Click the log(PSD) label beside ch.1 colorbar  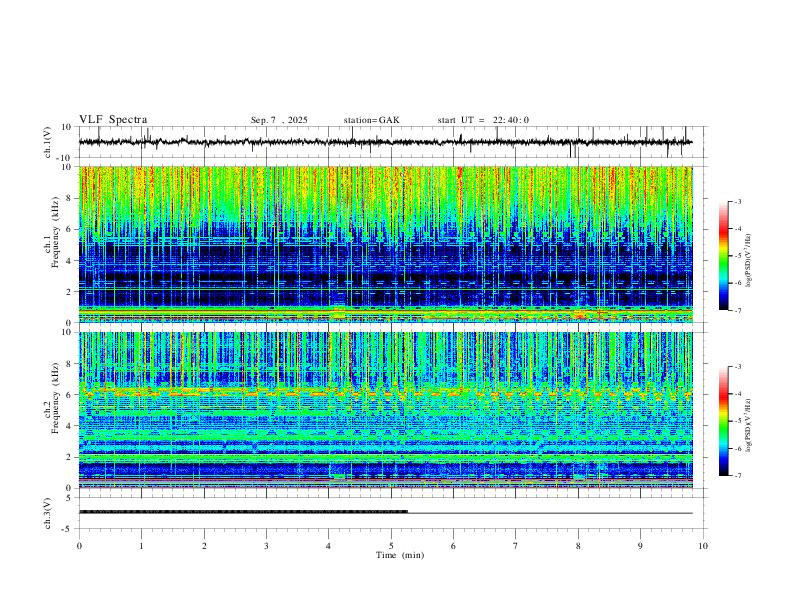pyautogui.click(x=749, y=260)
